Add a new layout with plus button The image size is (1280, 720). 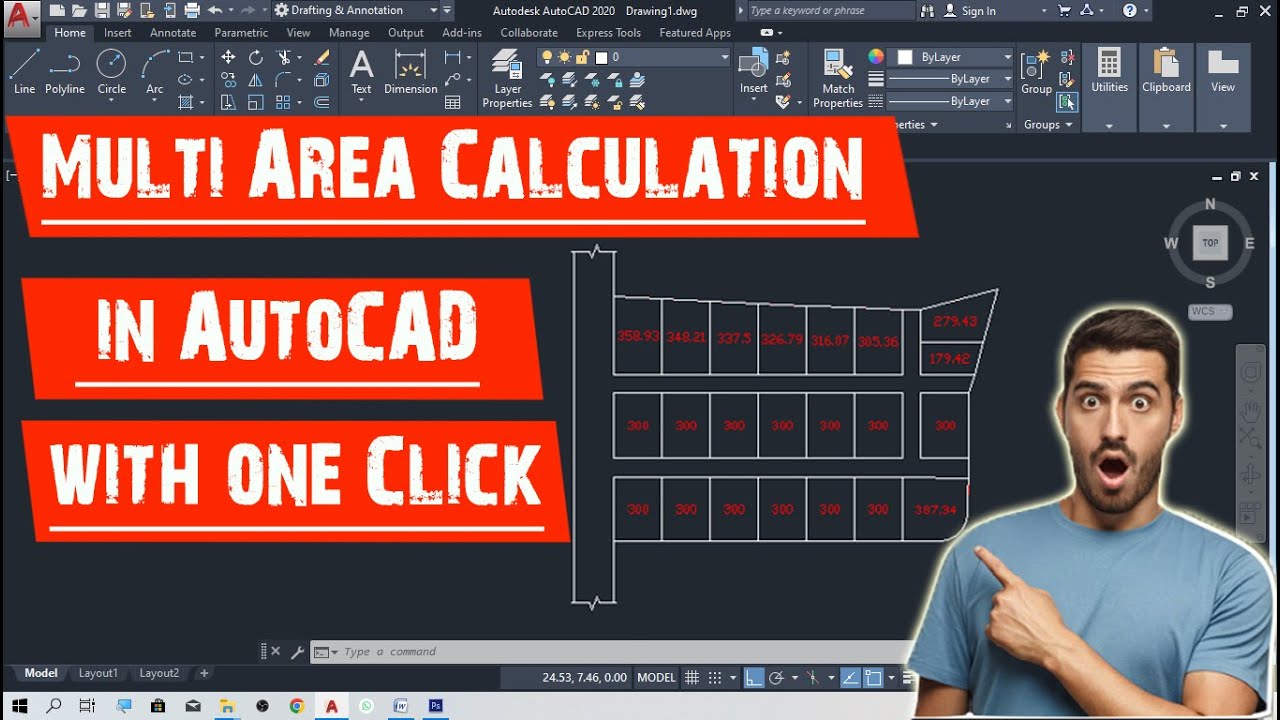pyautogui.click(x=204, y=673)
